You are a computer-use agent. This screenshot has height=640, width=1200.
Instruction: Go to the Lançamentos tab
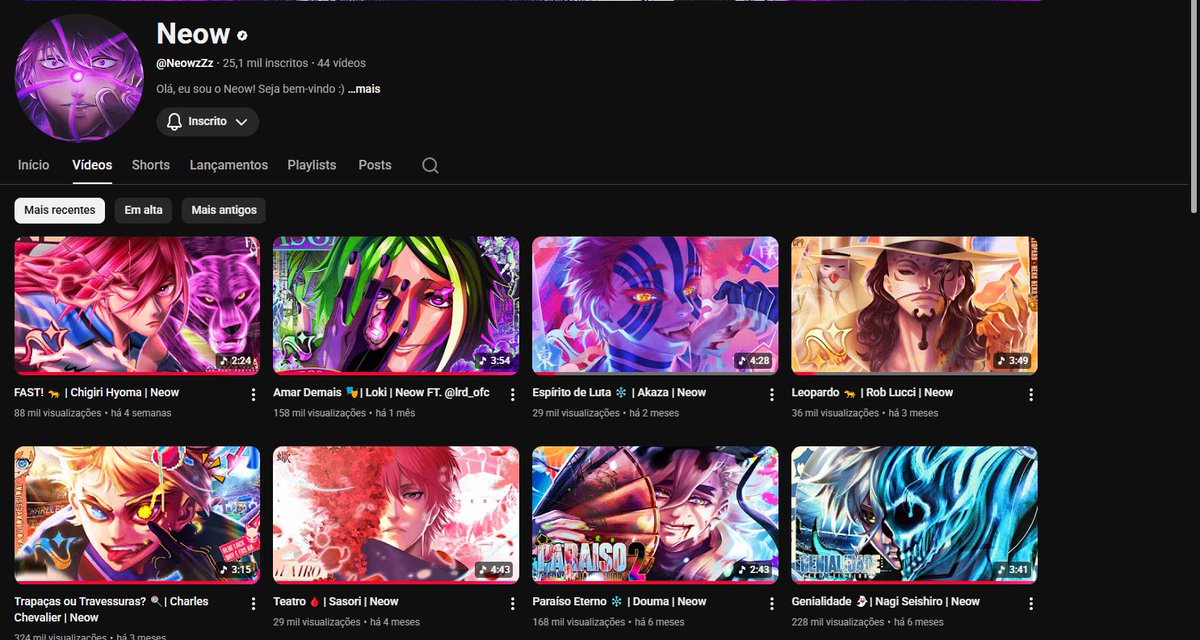(229, 165)
